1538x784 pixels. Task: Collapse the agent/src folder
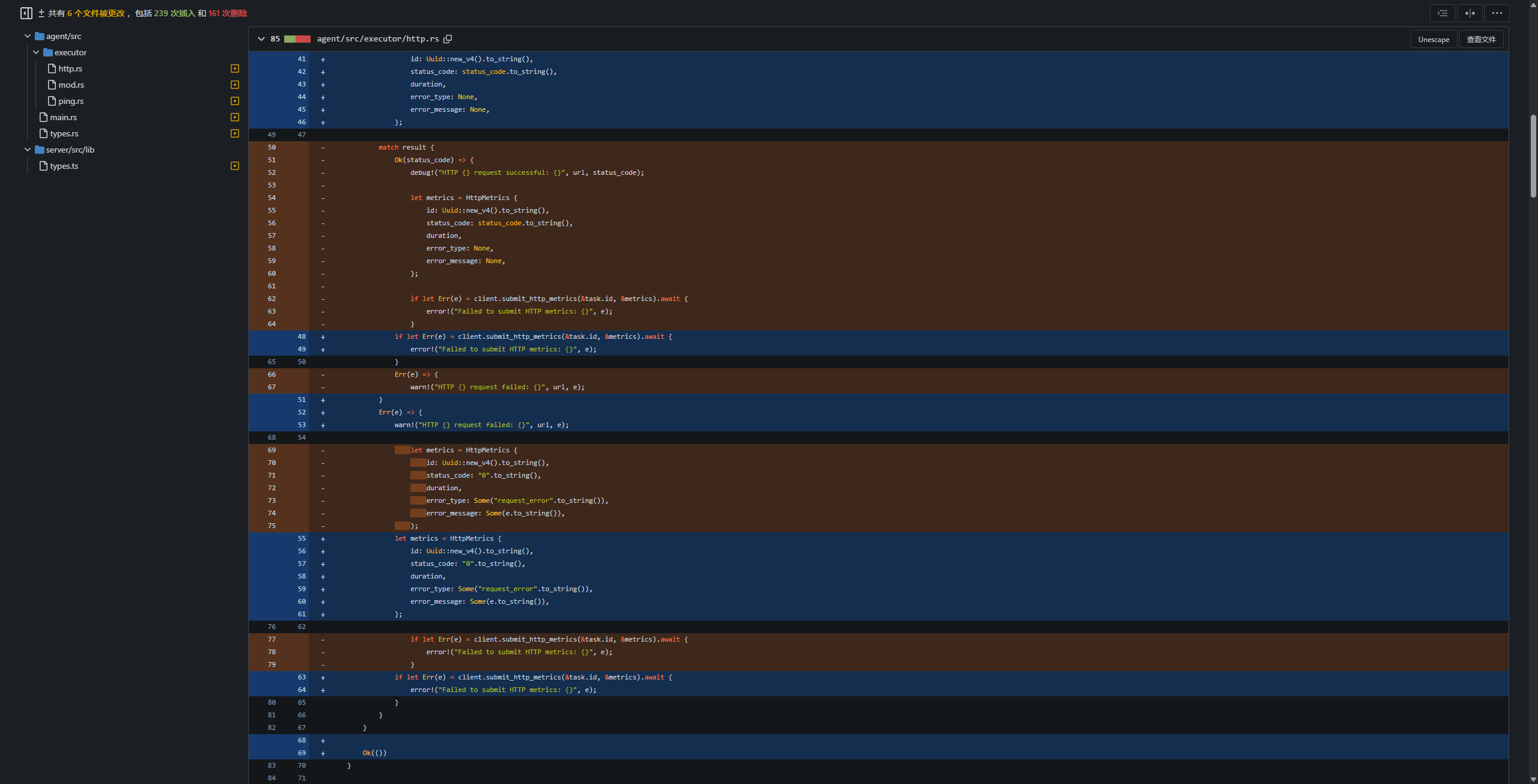coord(28,36)
